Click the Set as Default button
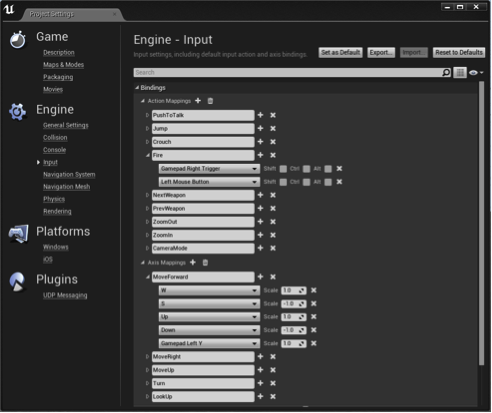492x413 pixels. 340,52
